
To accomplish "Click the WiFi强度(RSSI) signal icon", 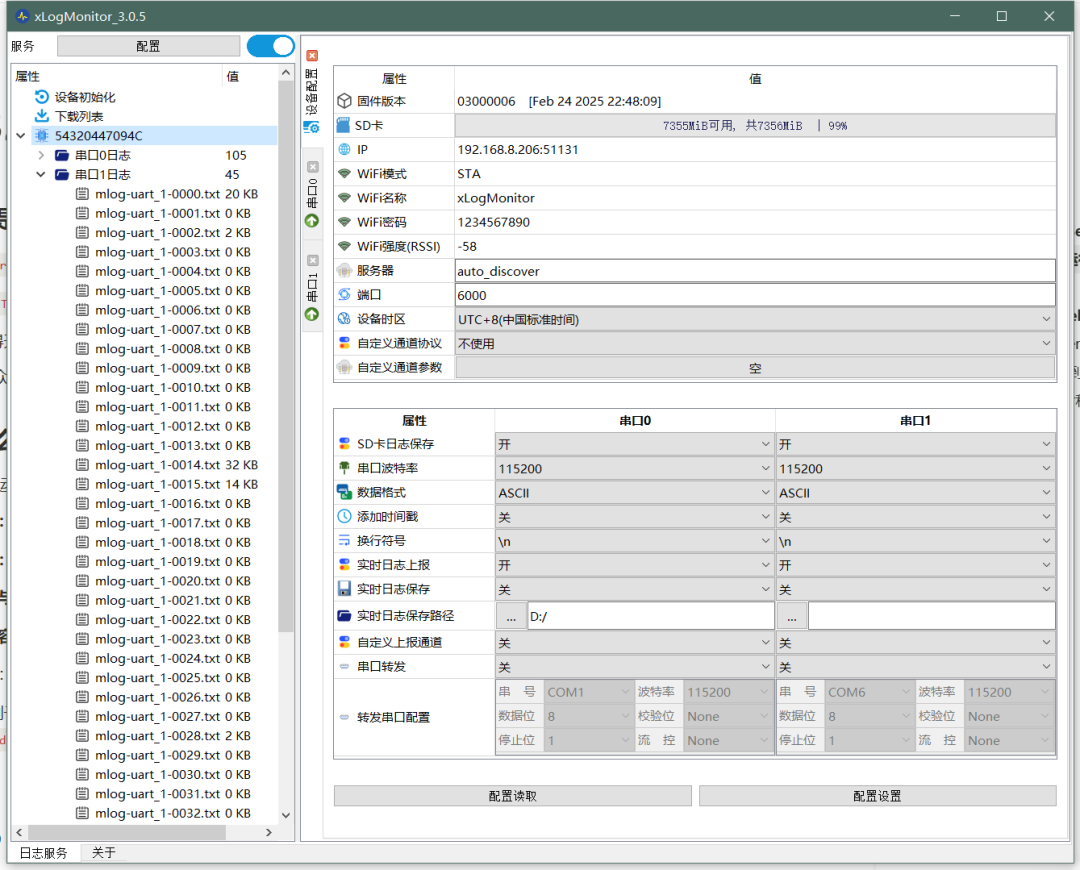I will pyautogui.click(x=344, y=246).
